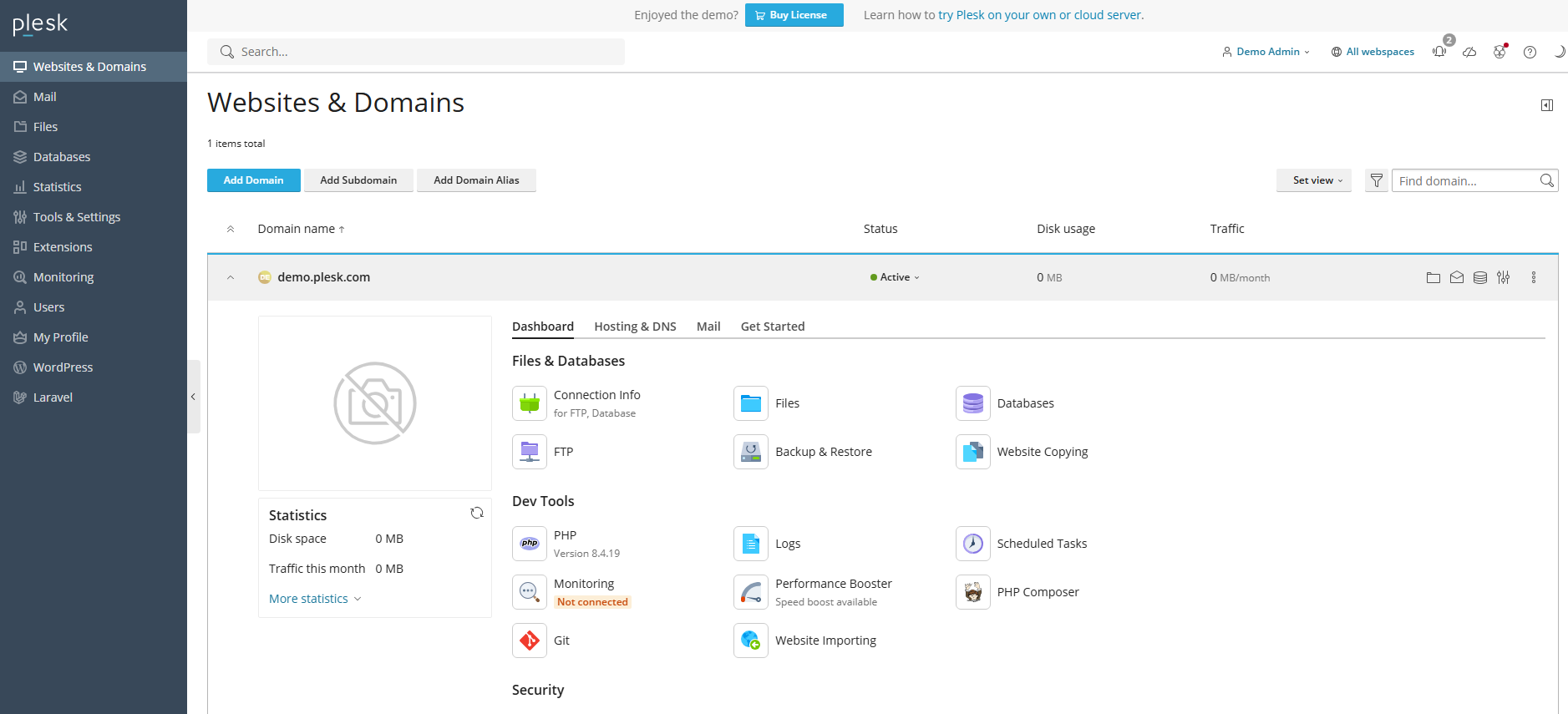Click the Buy License button
The height and width of the screenshot is (714, 1568).
point(794,15)
